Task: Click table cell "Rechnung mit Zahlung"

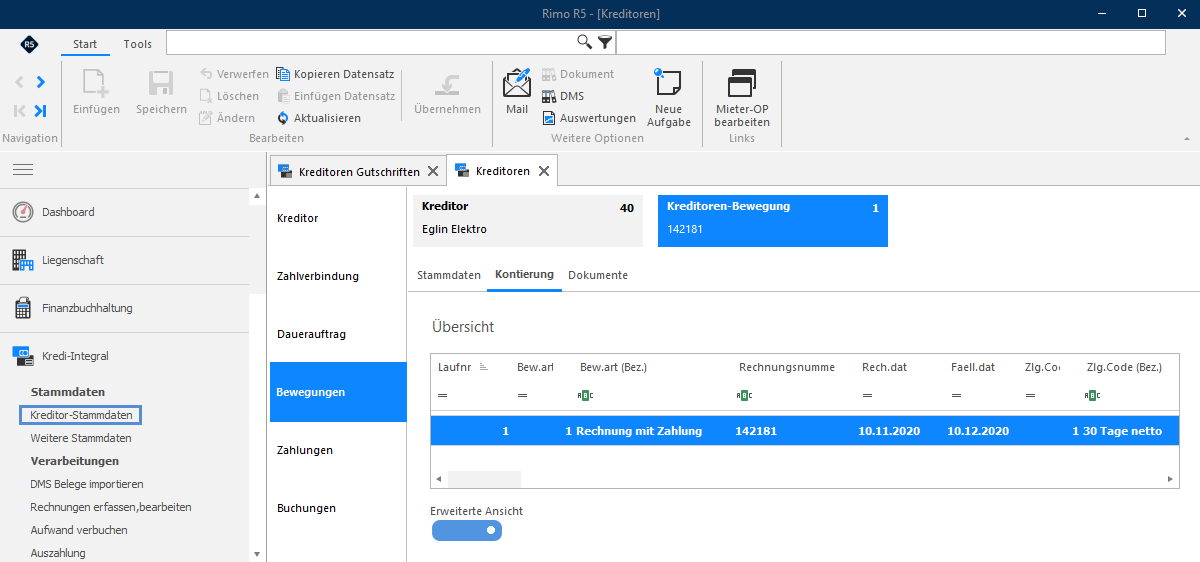Action: (x=639, y=431)
